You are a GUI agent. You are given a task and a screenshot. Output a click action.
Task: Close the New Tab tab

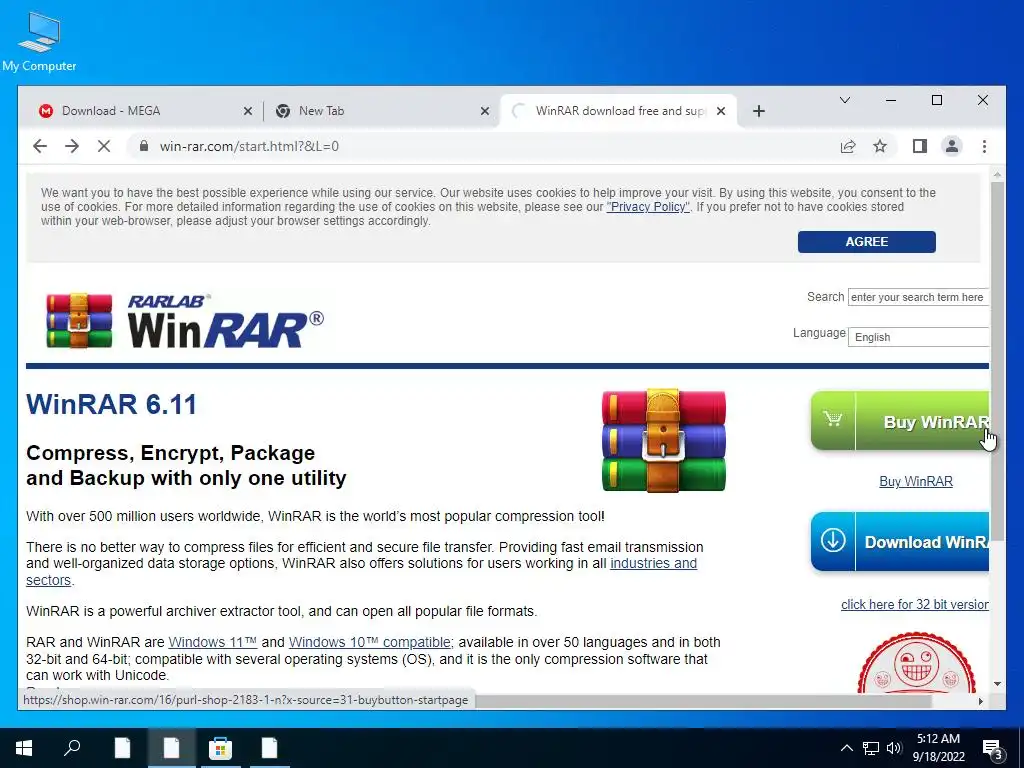point(485,111)
